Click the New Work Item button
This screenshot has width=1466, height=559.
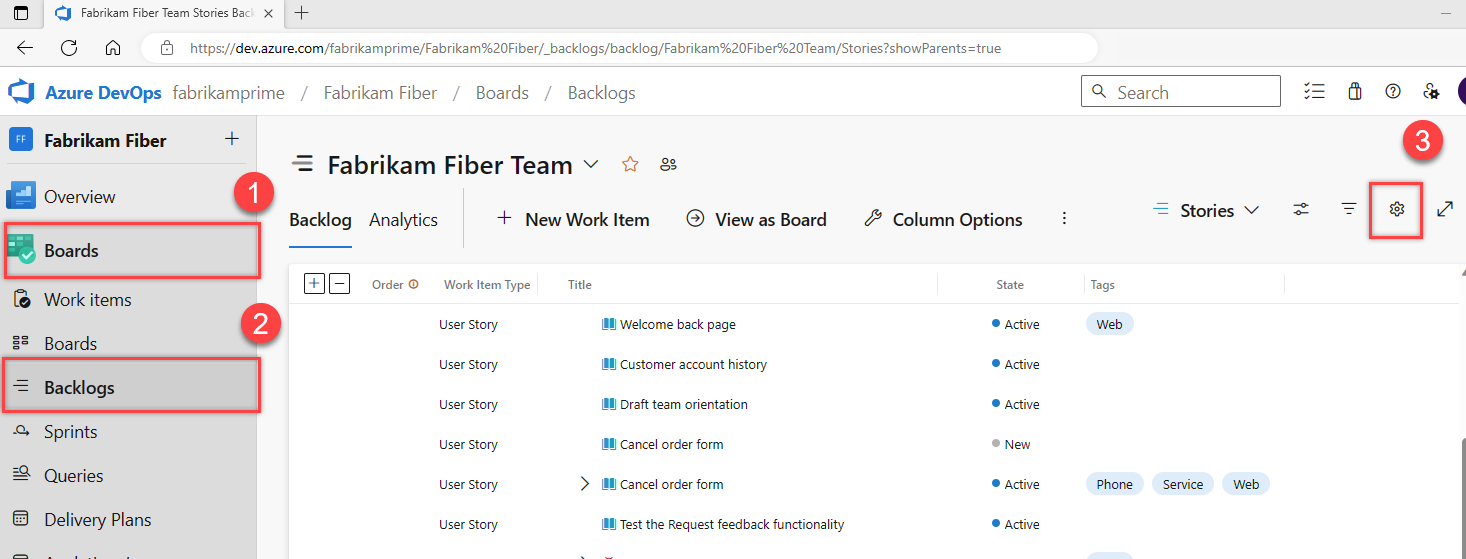573,220
